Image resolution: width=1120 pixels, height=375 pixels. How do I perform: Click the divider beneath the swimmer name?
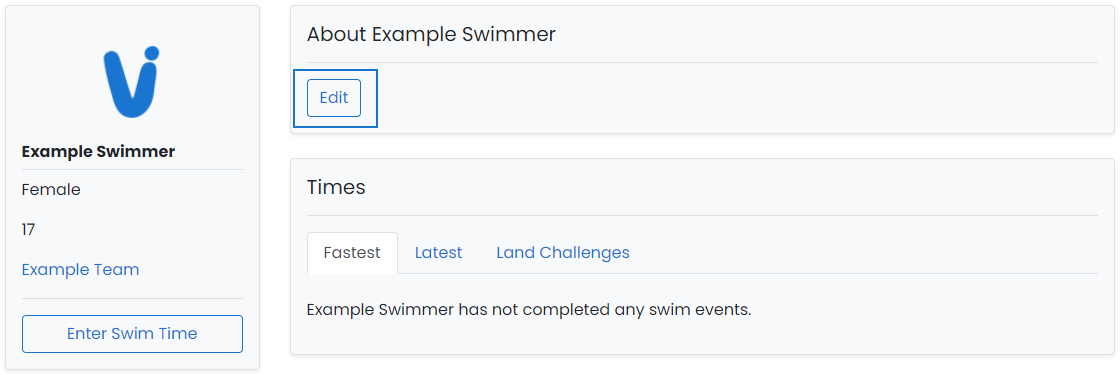(132, 169)
